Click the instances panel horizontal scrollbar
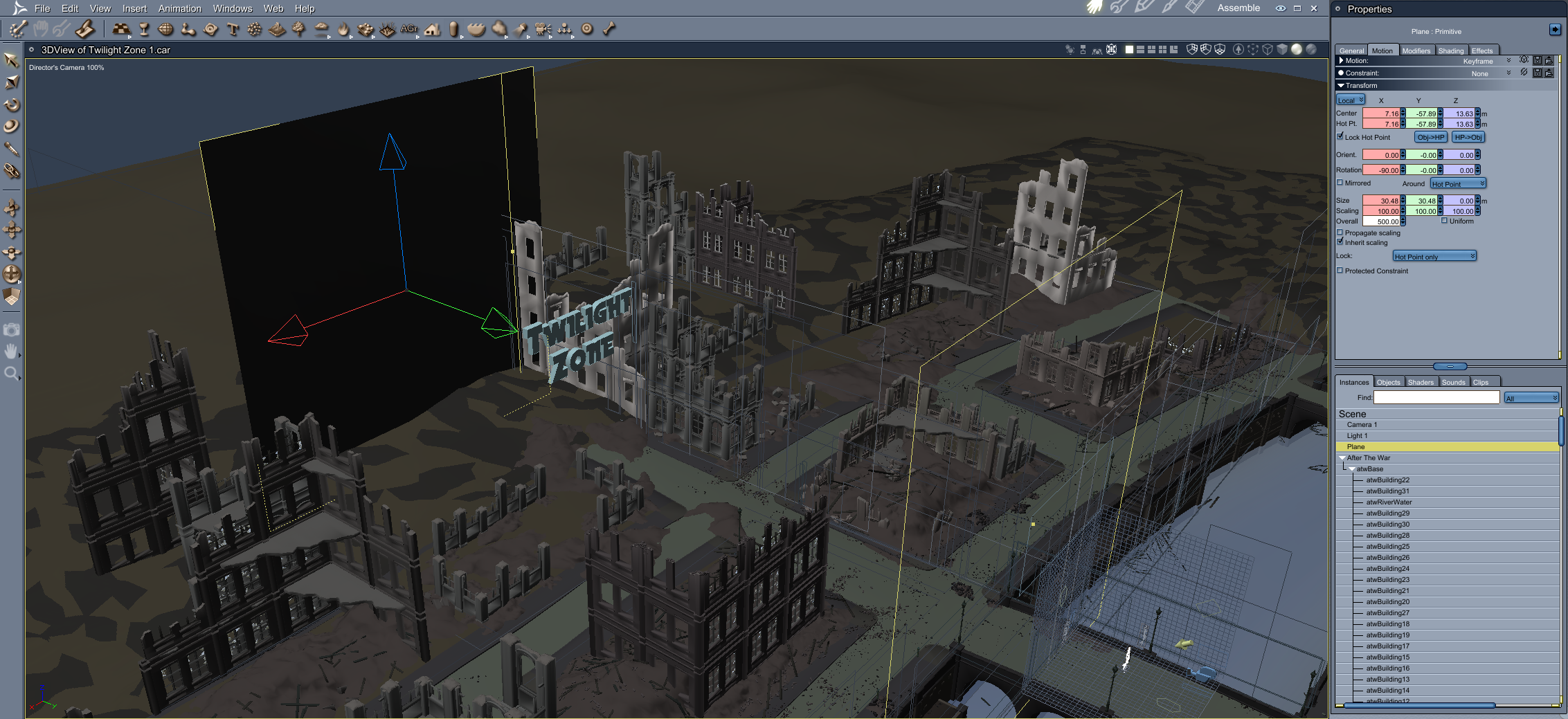The width and height of the screenshot is (1568, 719). [1419, 705]
